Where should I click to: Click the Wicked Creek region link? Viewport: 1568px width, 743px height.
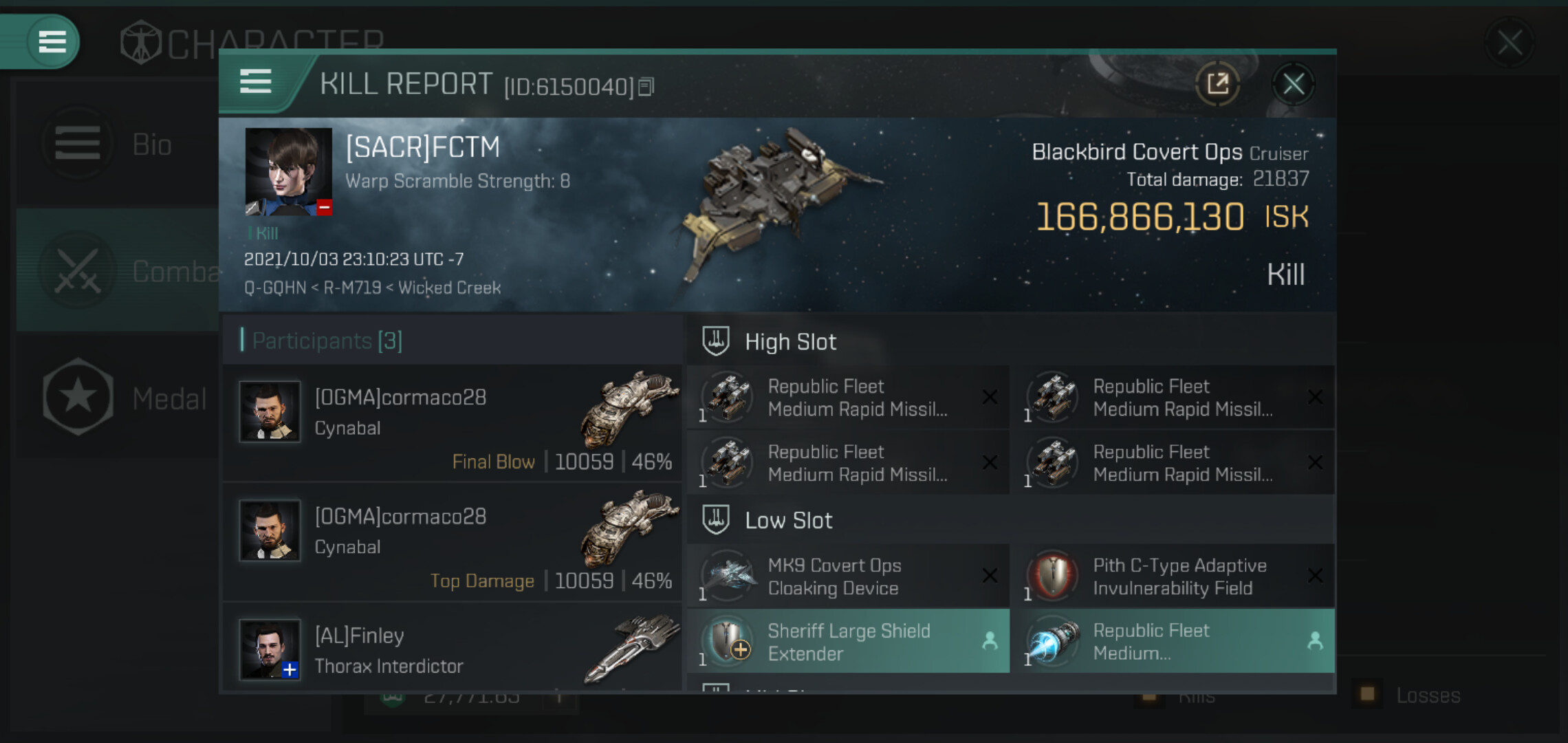[x=449, y=288]
